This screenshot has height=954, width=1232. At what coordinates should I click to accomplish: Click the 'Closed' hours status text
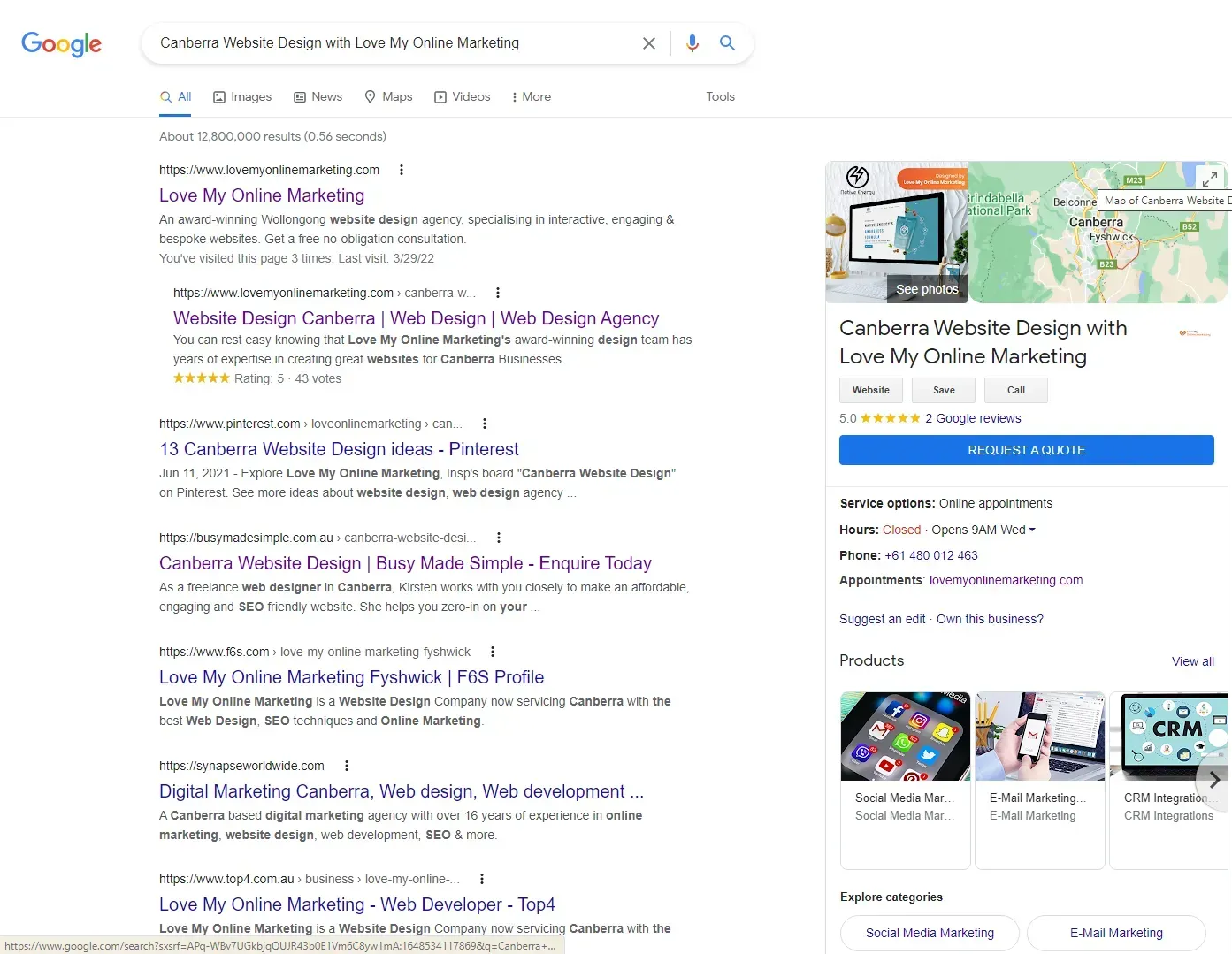coord(901,530)
